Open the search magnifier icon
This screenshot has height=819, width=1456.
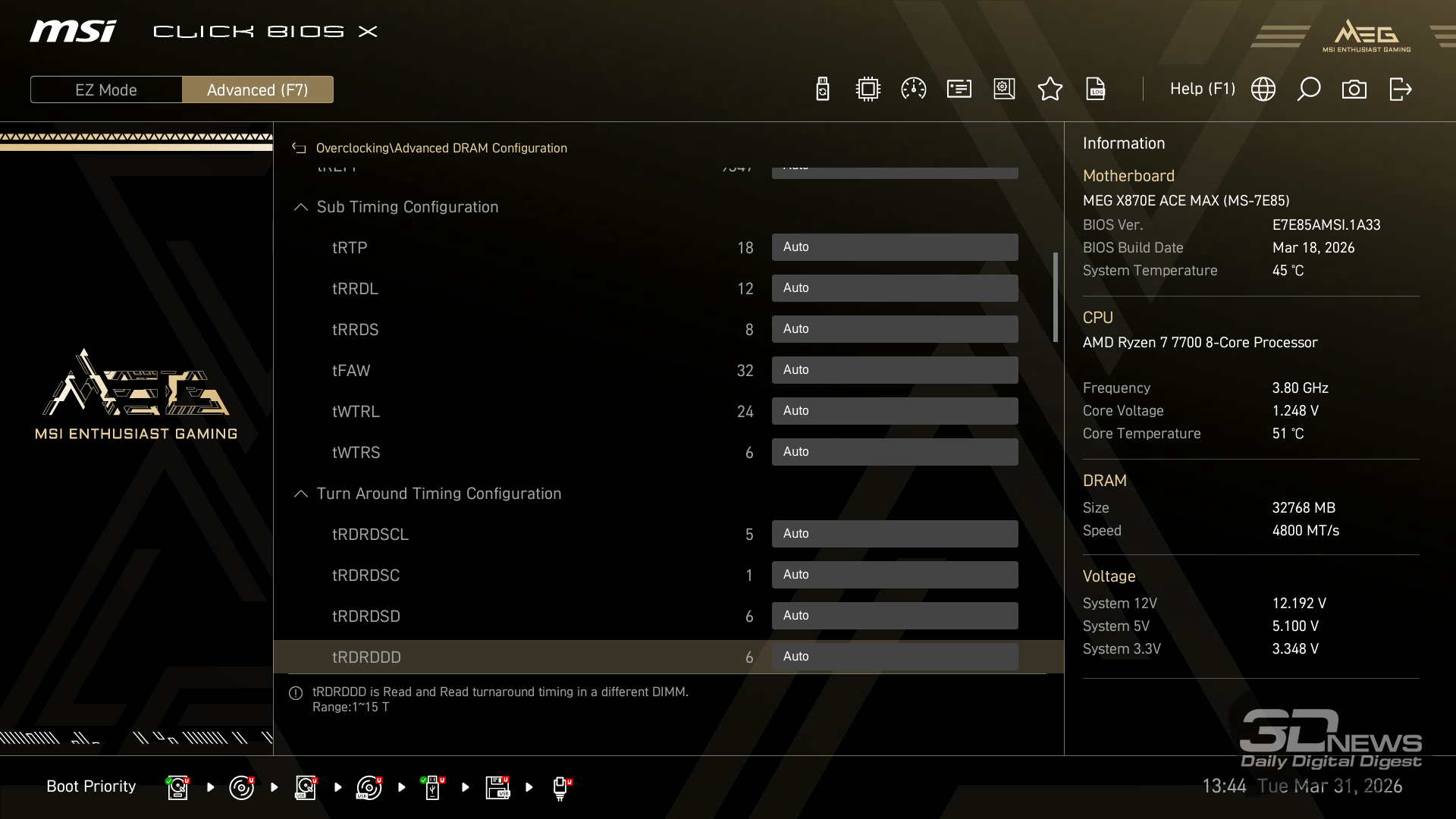tap(1308, 89)
